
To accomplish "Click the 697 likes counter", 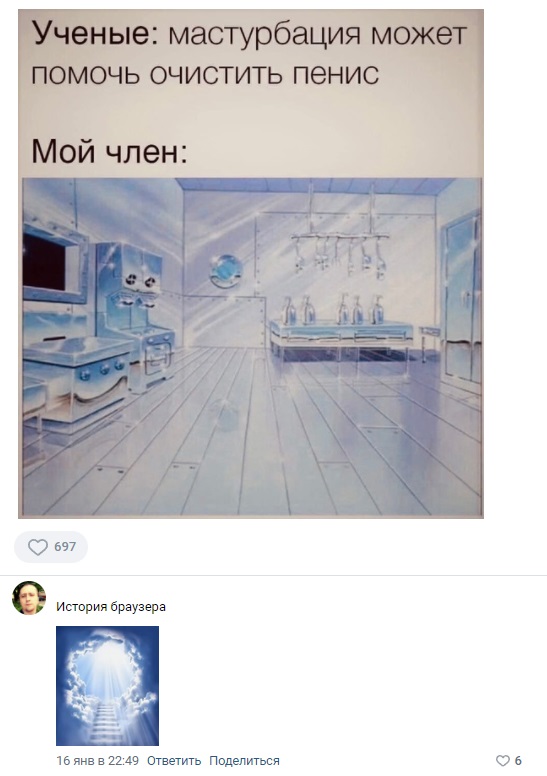I will tap(65, 547).
